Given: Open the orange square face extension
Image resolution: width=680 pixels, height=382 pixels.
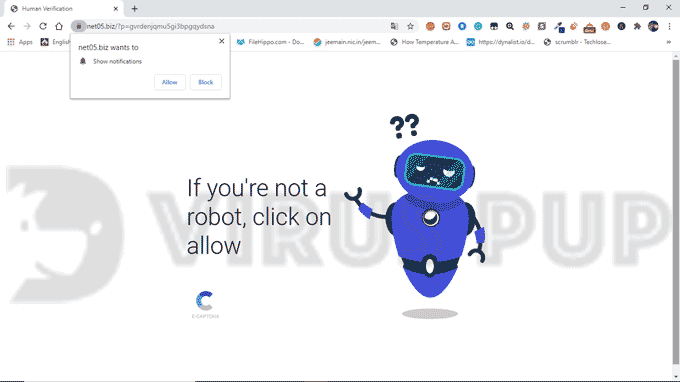Looking at the screenshot, I should [x=446, y=26].
